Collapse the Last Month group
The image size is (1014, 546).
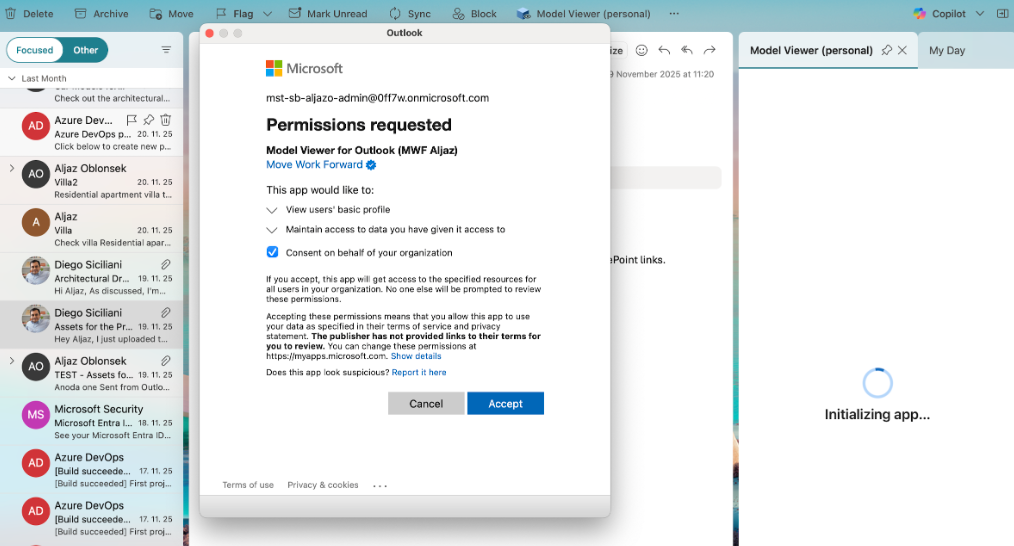[x=12, y=78]
